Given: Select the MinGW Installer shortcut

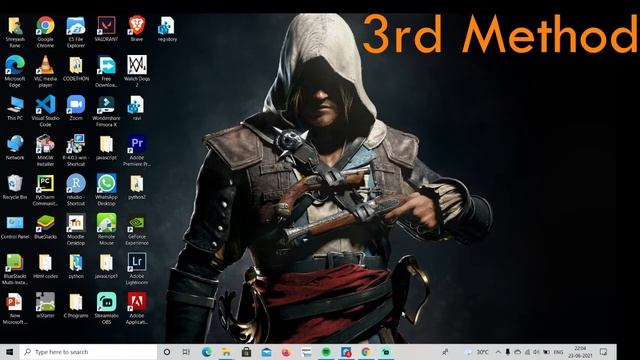Looking at the screenshot, I should point(45,150).
